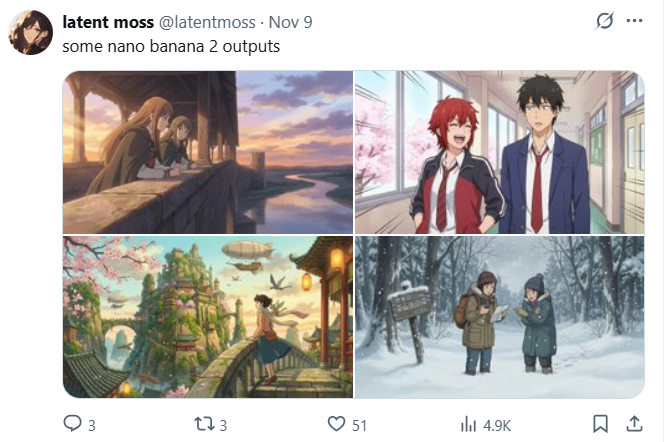Click the reply speech bubble icon
This screenshot has height=442, width=666.
tap(72, 423)
